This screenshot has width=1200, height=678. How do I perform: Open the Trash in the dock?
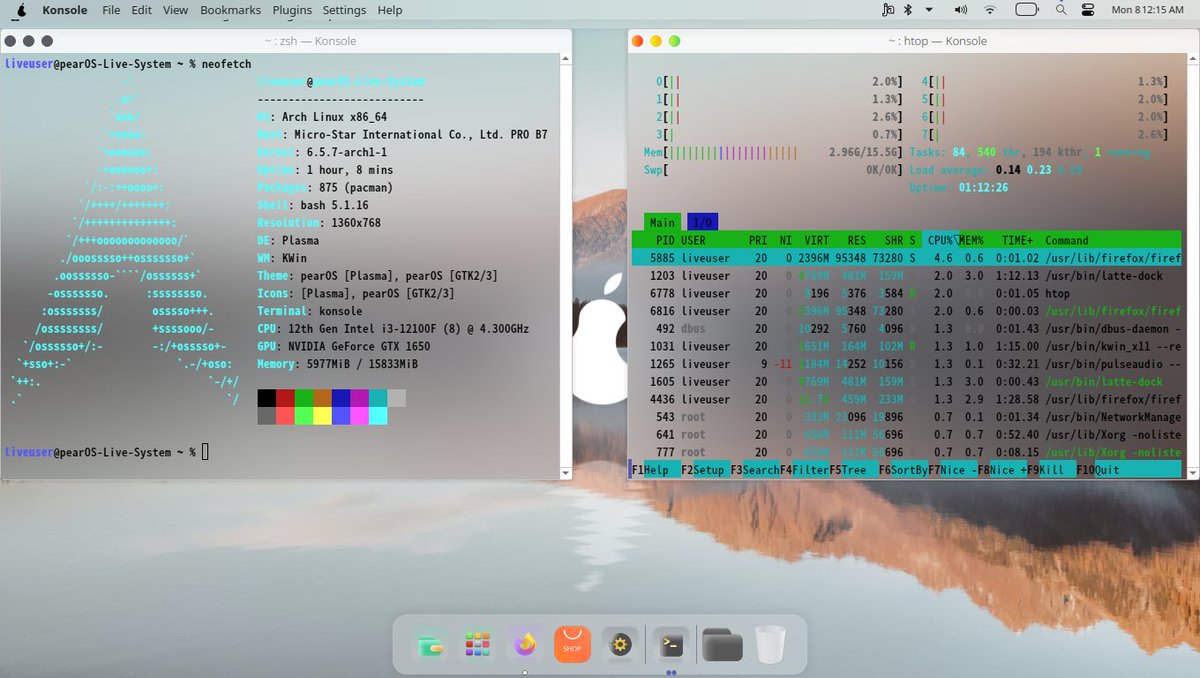[770, 645]
